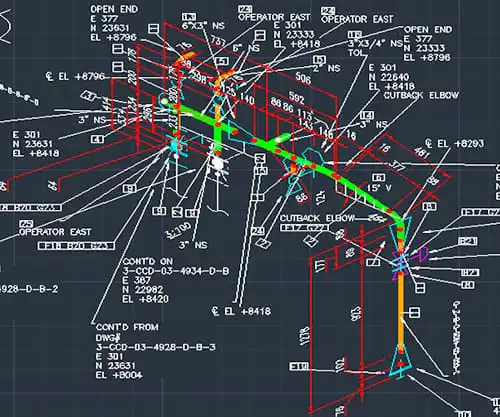
Task: Select the white pipe fitting below the green riser
Action: point(218,164)
